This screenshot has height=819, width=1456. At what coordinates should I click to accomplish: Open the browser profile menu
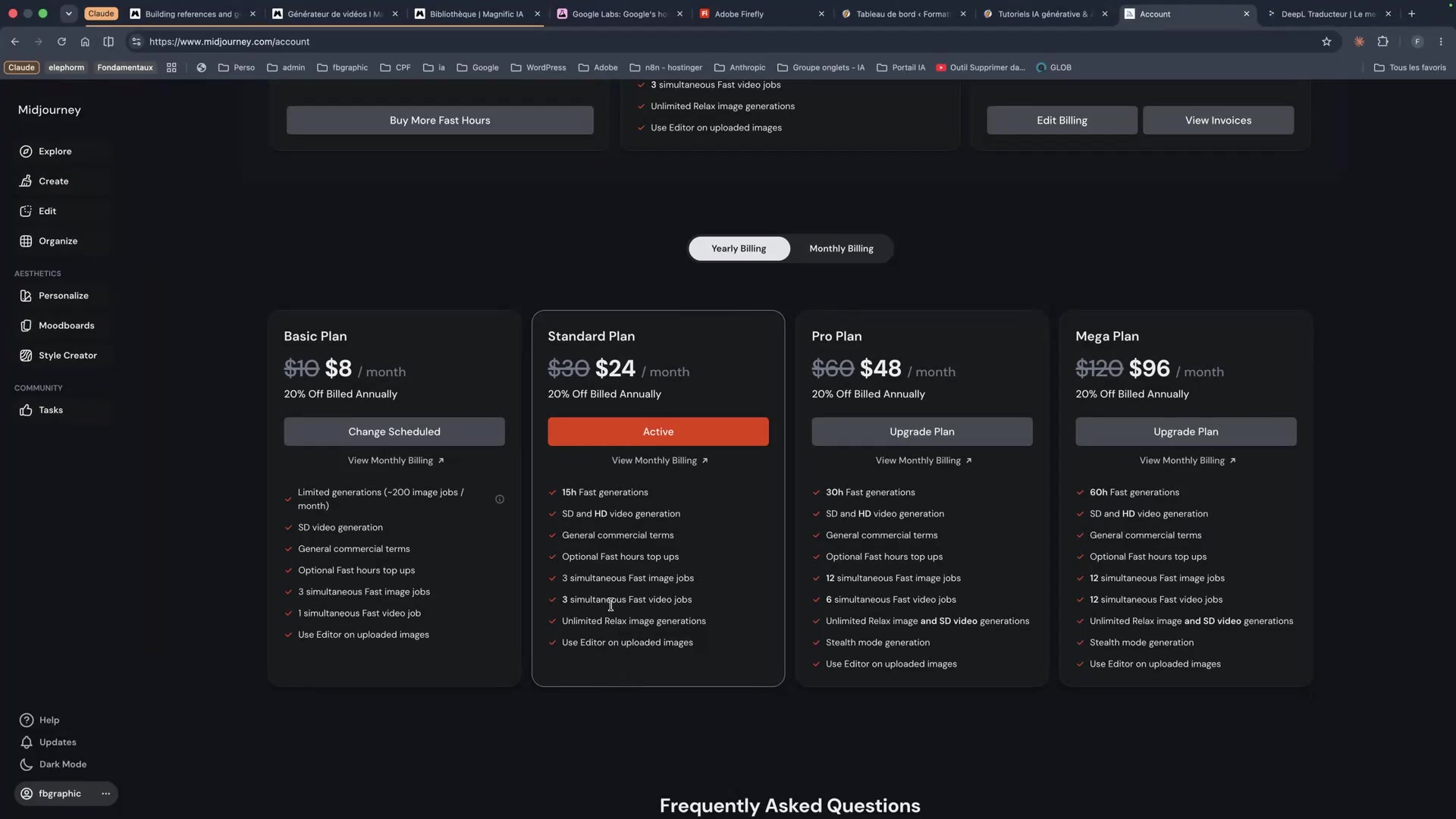coord(1417,42)
